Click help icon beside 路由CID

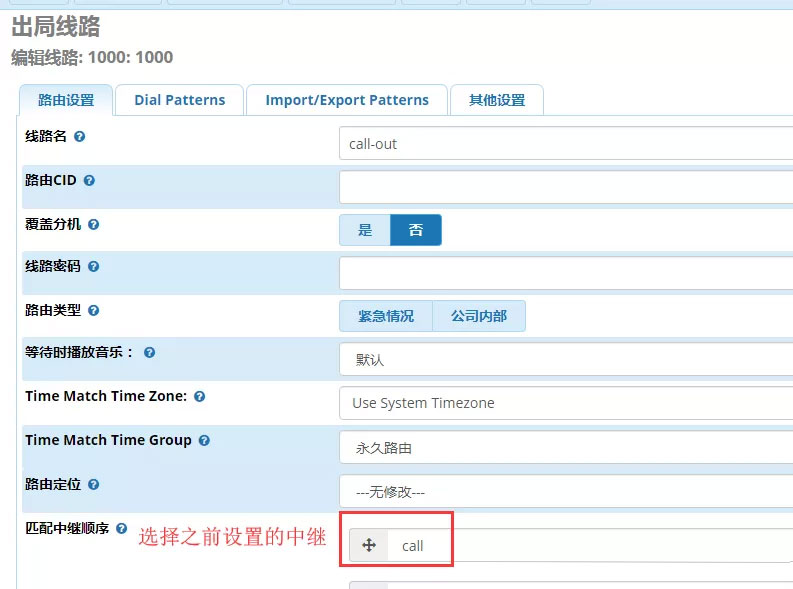(x=89, y=181)
